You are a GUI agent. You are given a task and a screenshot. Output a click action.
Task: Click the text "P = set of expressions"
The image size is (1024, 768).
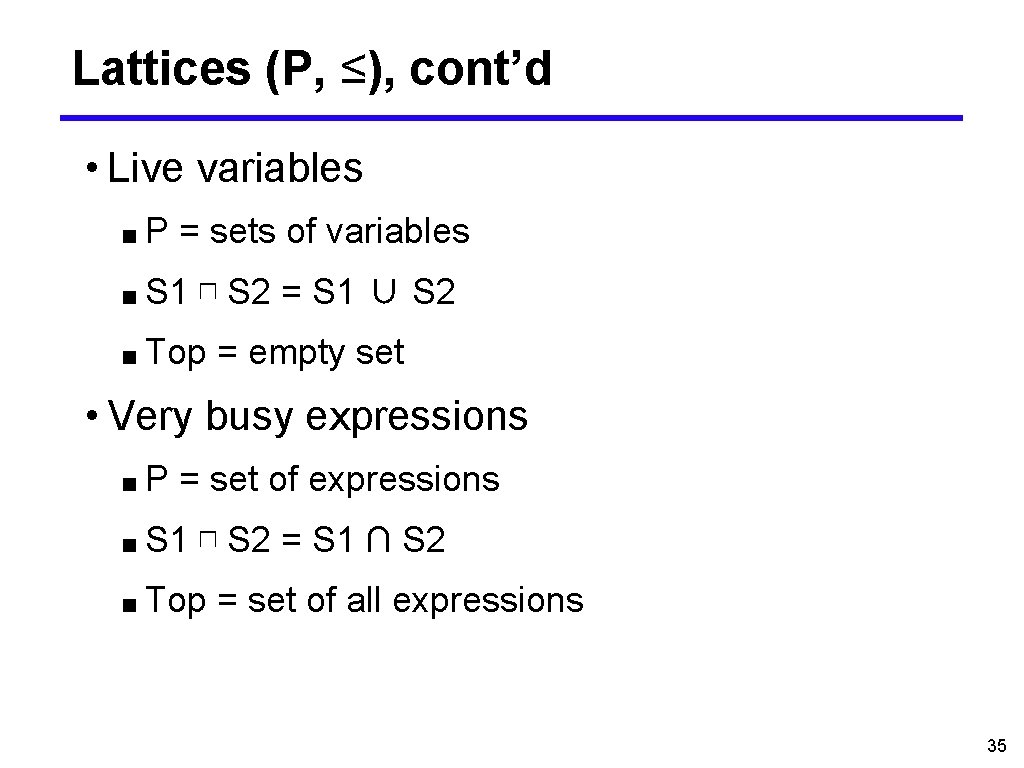(x=322, y=479)
